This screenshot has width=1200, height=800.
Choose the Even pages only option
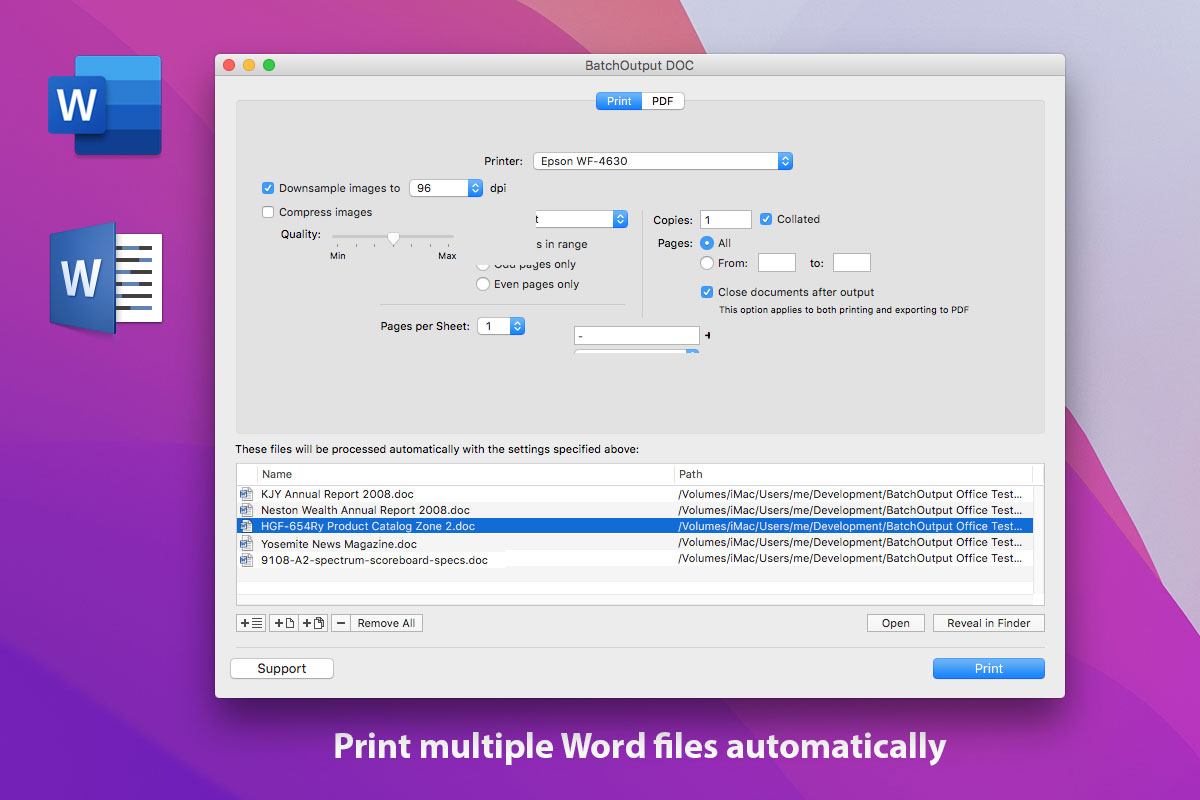click(484, 284)
